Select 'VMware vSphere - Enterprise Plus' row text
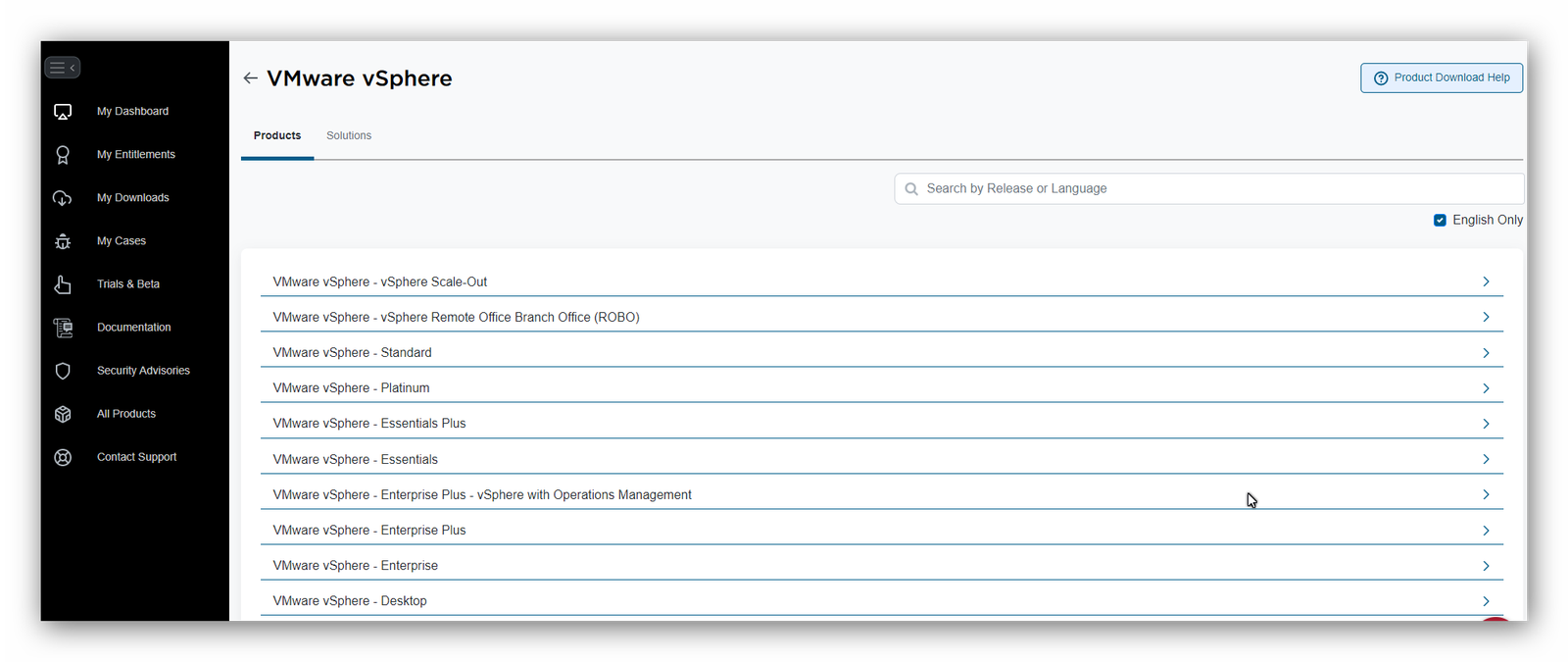This screenshot has width=1568, height=662. point(369,531)
